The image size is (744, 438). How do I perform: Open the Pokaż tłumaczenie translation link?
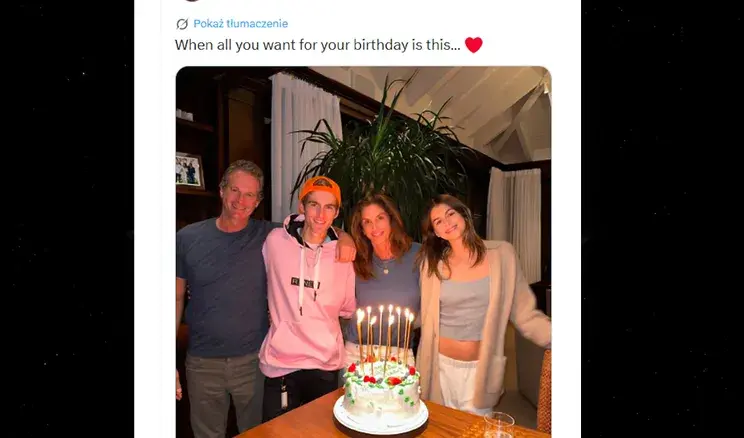coord(241,24)
